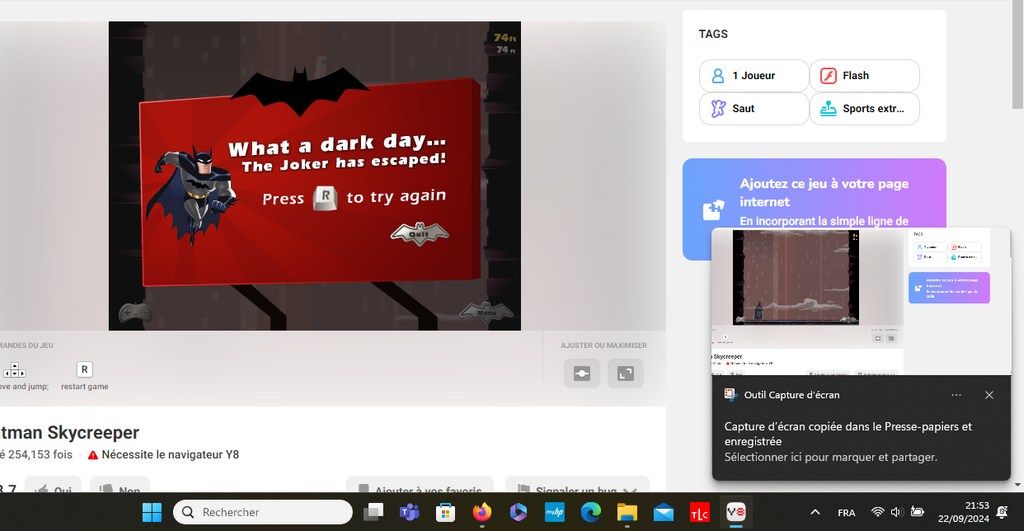Open Copilot from the taskbar

(x=519, y=512)
